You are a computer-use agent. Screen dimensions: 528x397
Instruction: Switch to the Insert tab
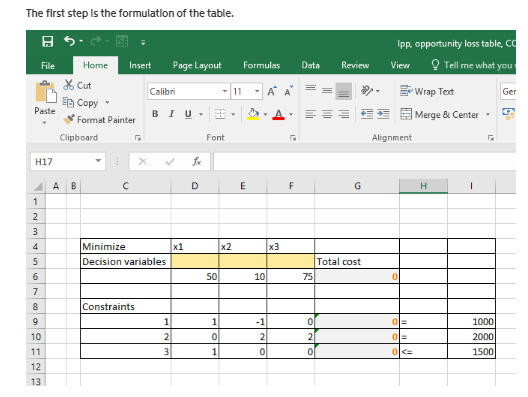(x=140, y=65)
